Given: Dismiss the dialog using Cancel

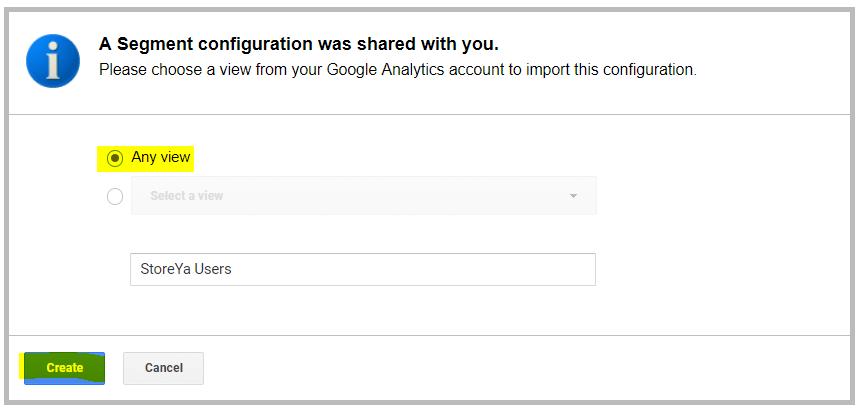Looking at the screenshot, I should click(163, 368).
